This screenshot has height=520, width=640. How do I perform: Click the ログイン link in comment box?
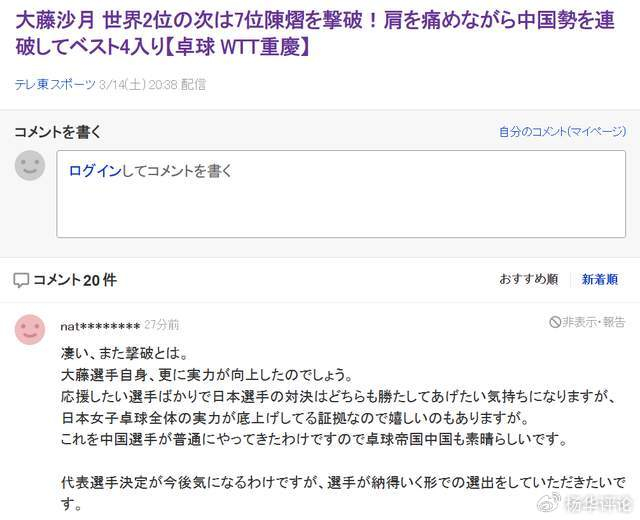[94, 171]
